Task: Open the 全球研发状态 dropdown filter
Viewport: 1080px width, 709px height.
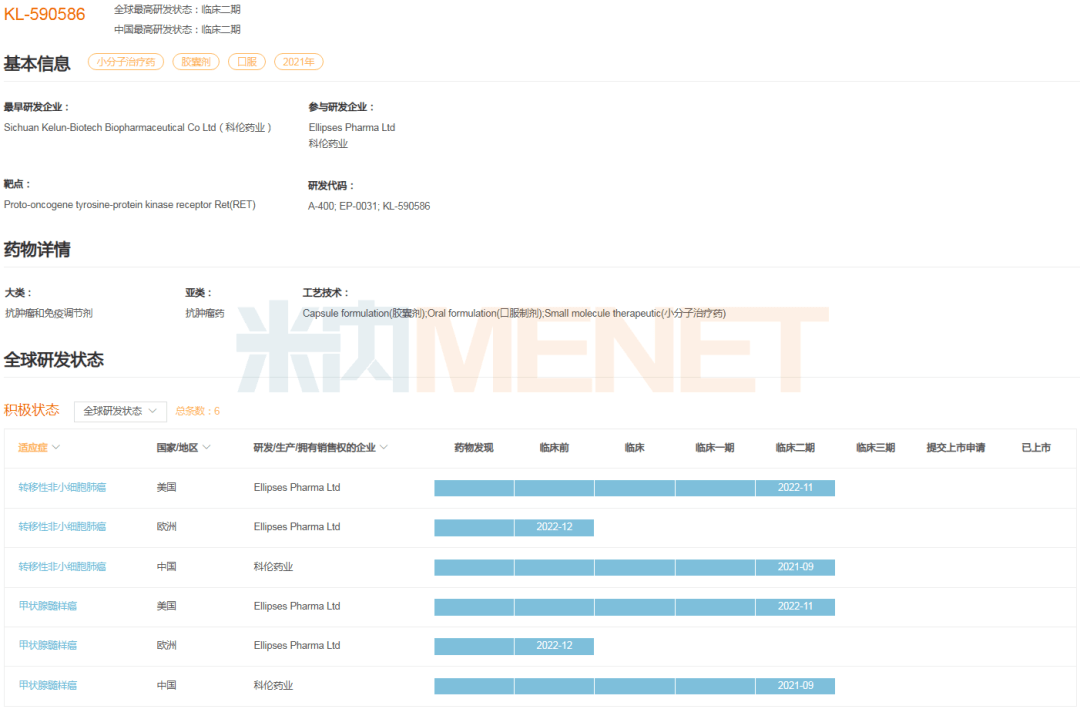Action: 120,411
